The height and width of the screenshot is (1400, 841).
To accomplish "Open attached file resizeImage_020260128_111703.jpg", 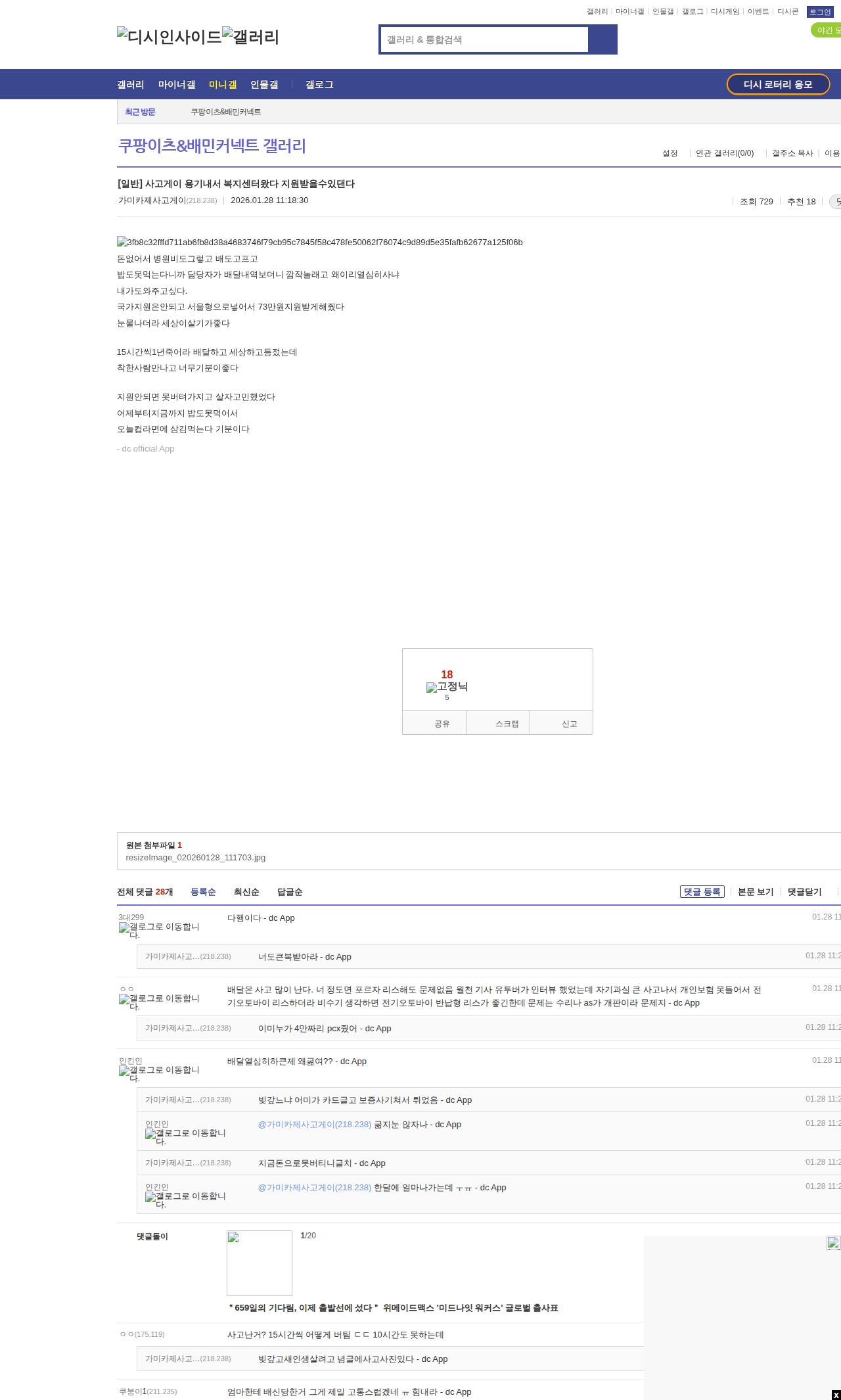I will [196, 858].
